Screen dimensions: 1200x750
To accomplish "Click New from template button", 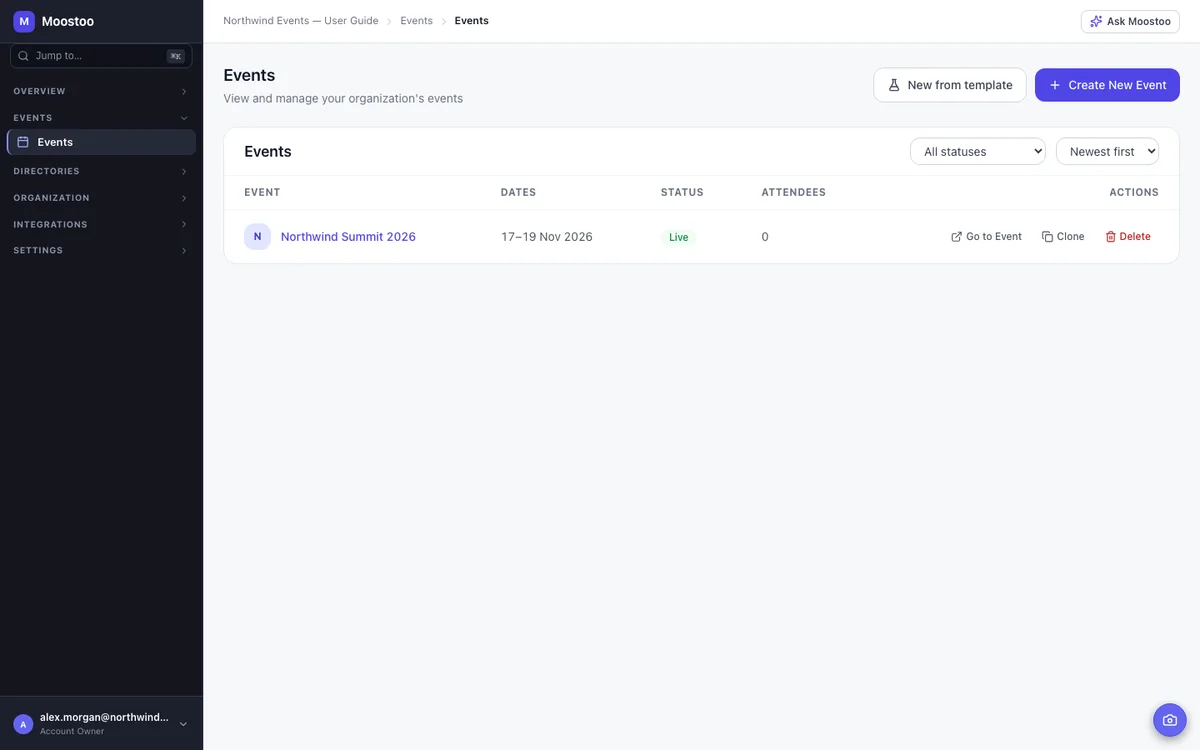I will 950,85.
